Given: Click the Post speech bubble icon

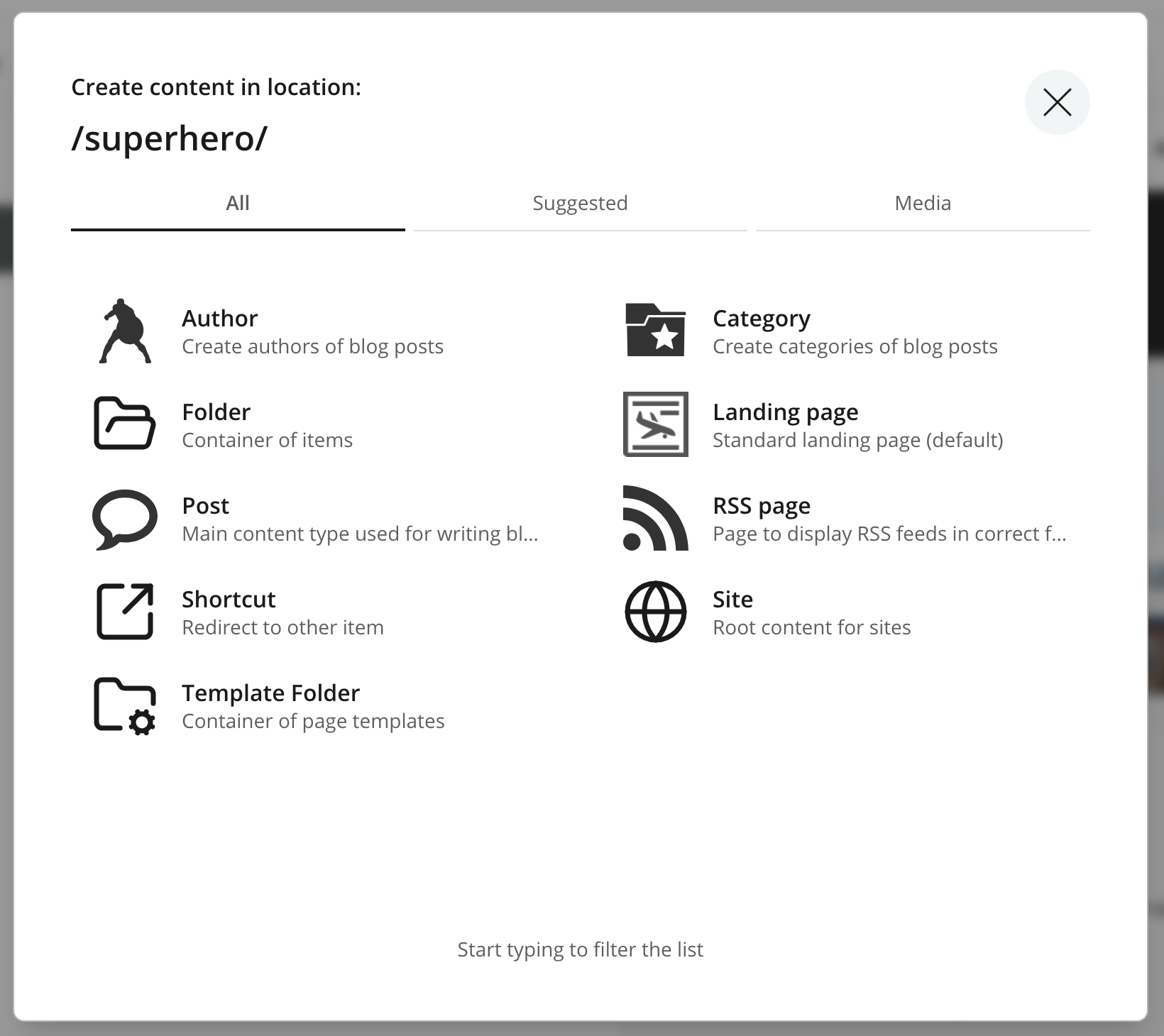Looking at the screenshot, I should [125, 519].
